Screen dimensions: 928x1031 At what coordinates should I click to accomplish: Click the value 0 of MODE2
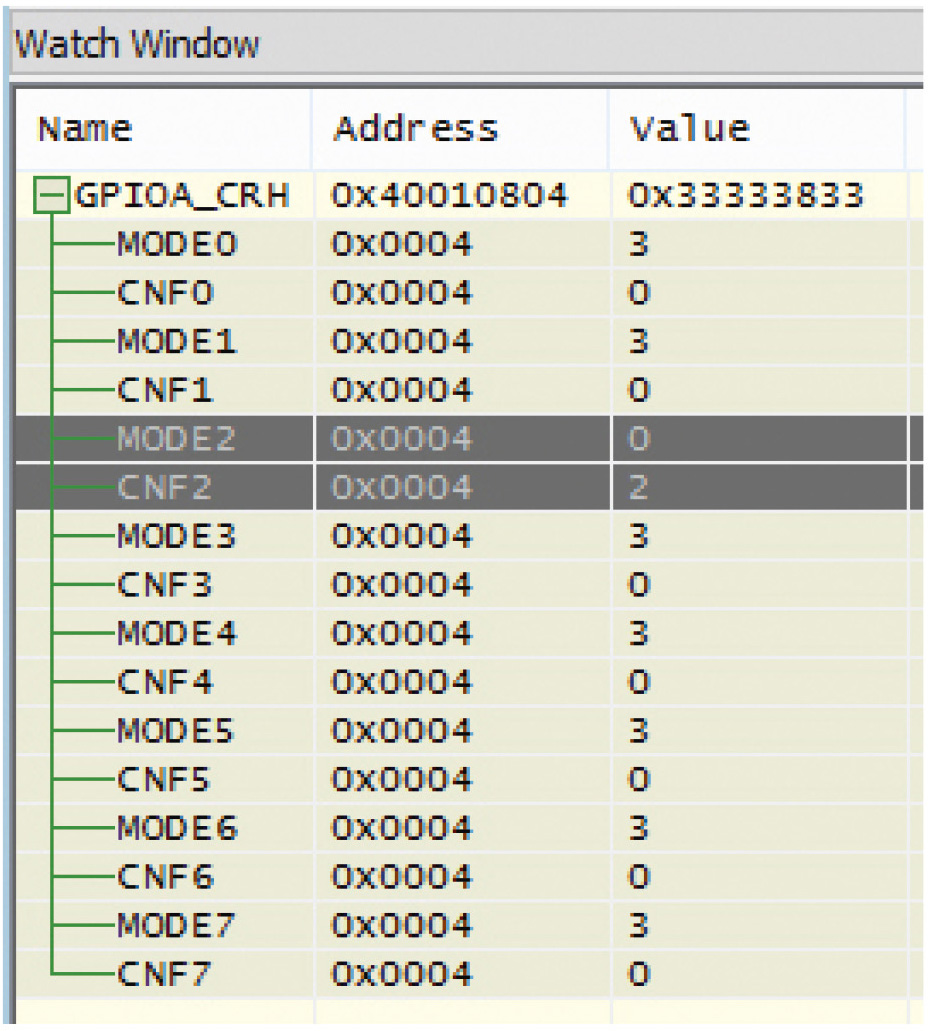pos(639,439)
